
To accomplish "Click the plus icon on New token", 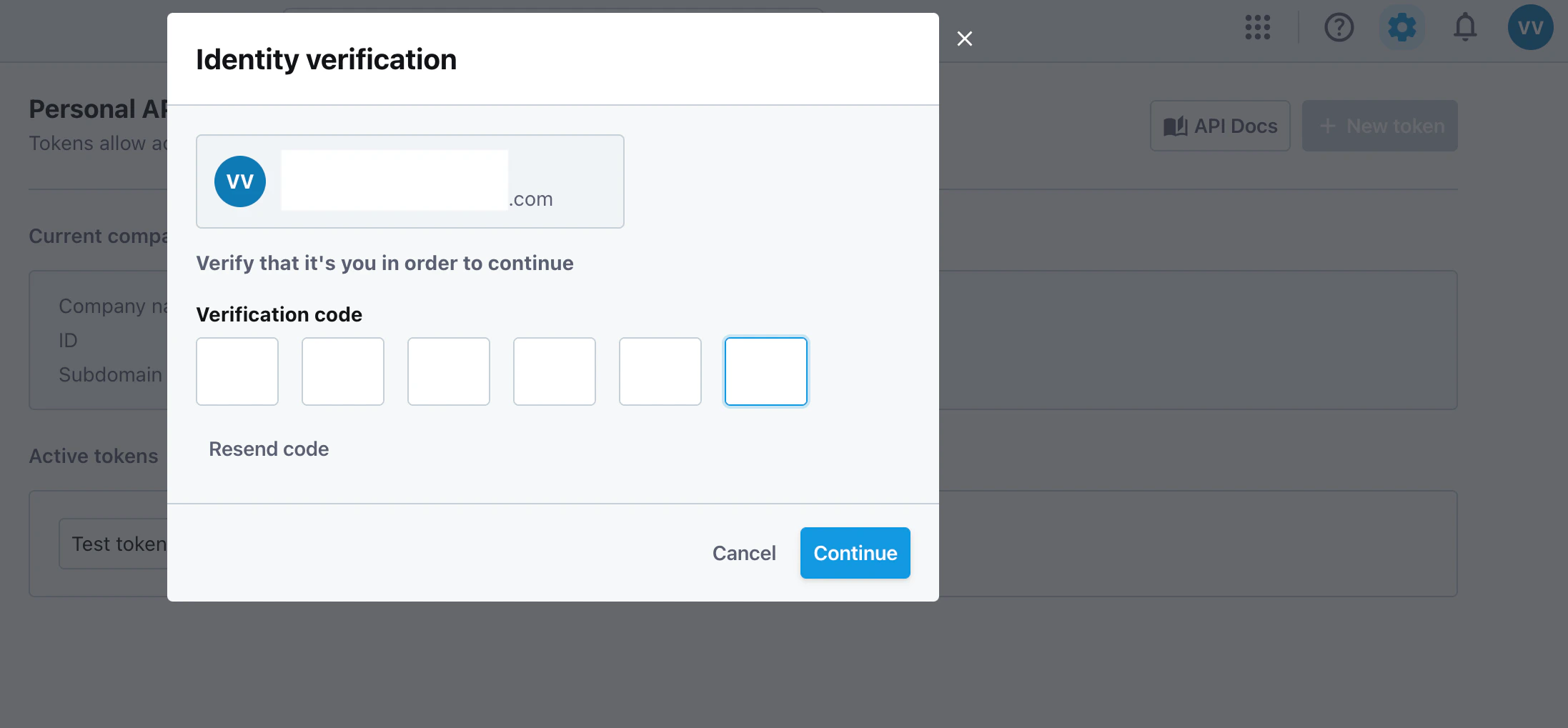I will click(1328, 126).
